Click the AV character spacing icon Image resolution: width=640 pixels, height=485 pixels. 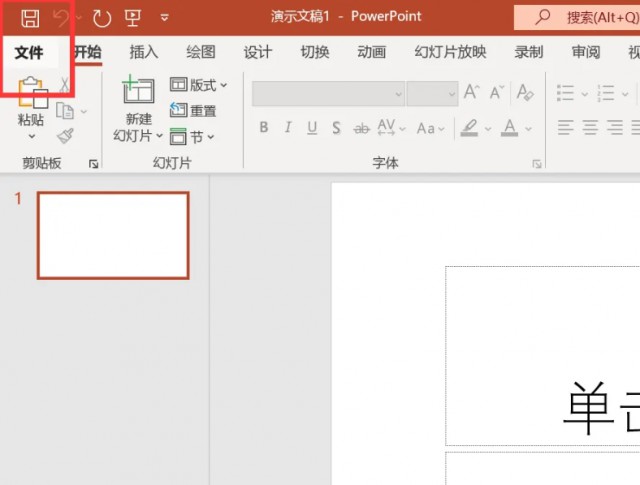386,127
